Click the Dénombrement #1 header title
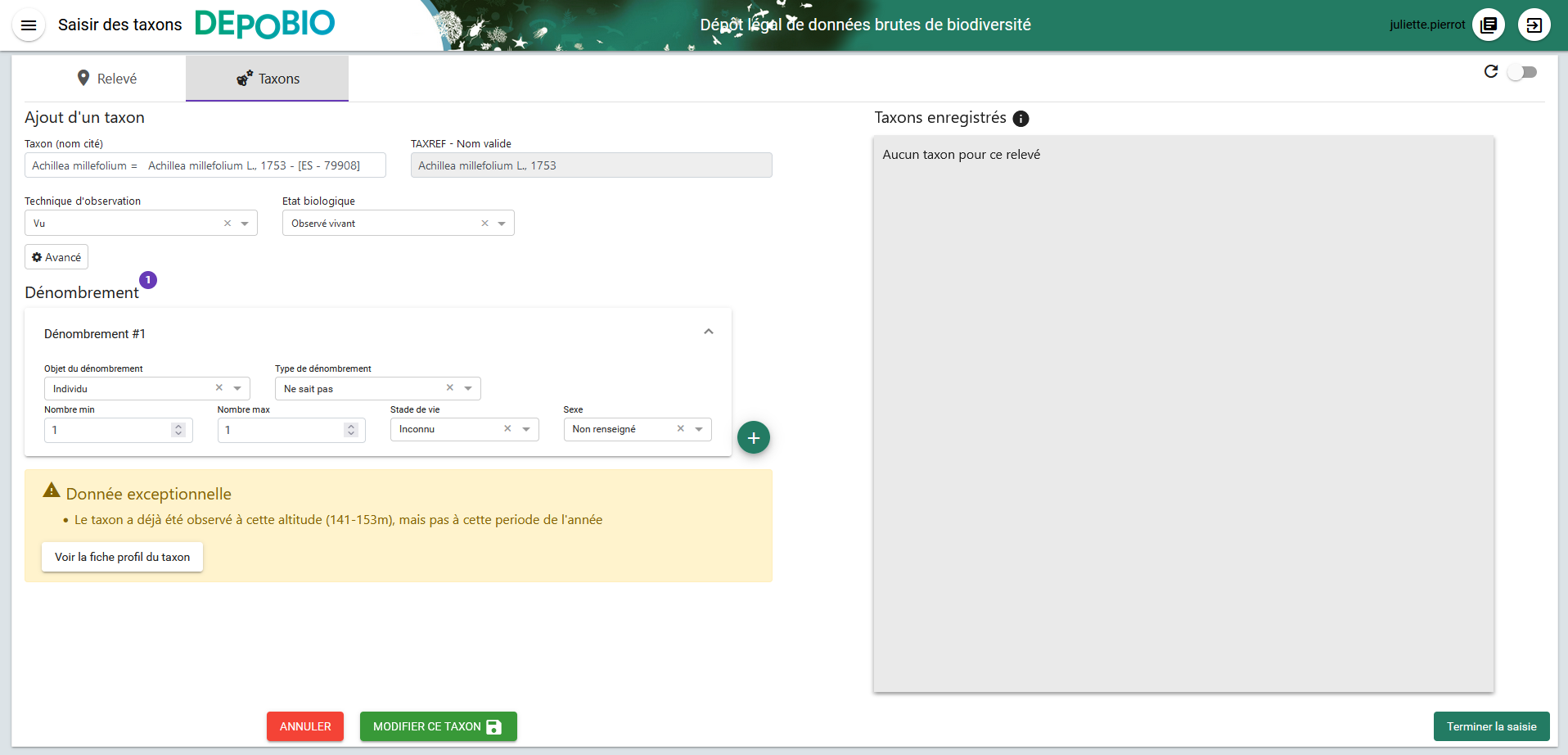 tap(95, 334)
